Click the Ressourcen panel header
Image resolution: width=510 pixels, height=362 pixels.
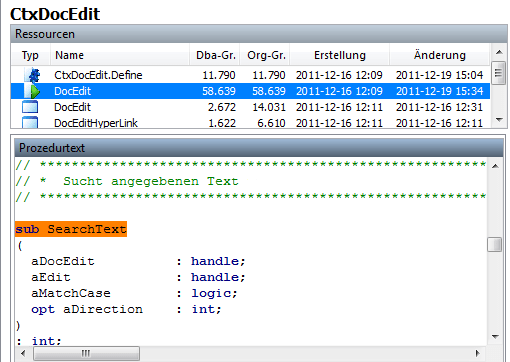(x=259, y=34)
